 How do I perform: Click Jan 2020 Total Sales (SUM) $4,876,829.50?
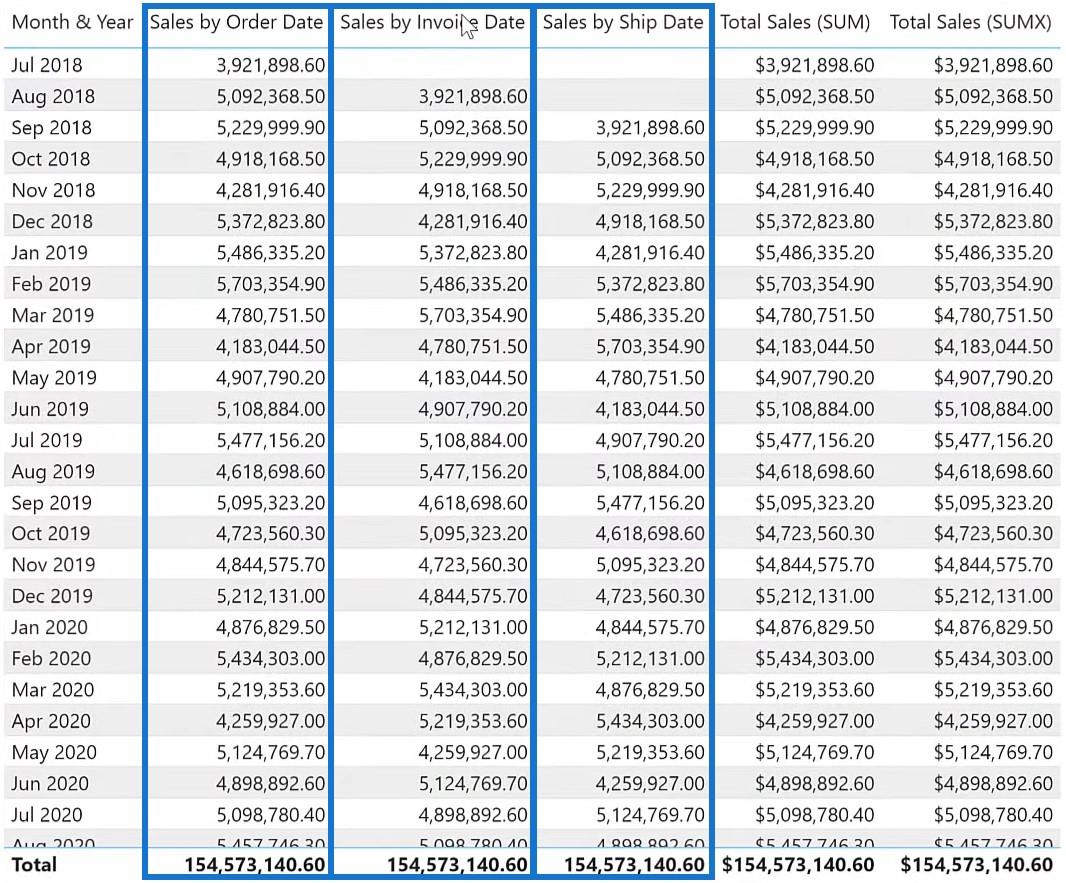pos(814,627)
